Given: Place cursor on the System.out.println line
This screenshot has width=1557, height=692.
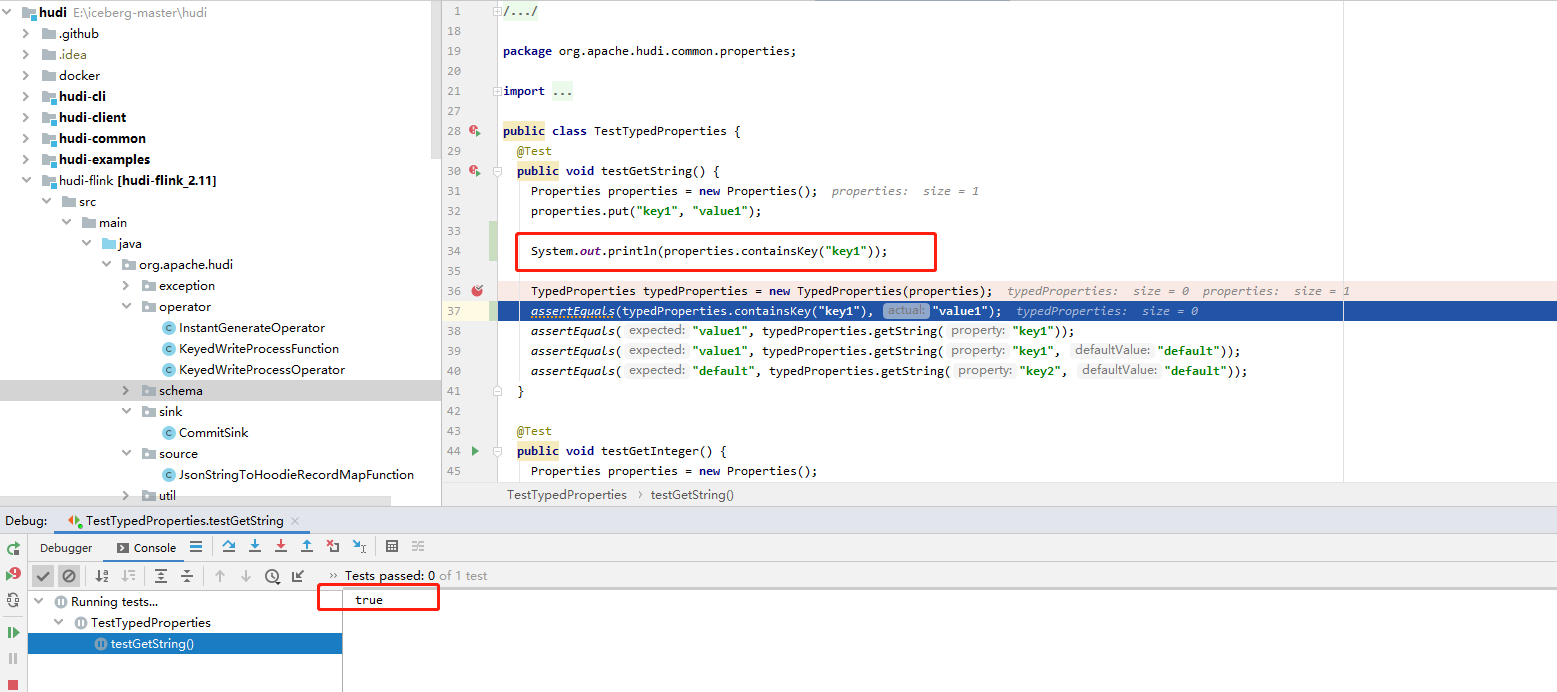Looking at the screenshot, I should click(x=709, y=251).
